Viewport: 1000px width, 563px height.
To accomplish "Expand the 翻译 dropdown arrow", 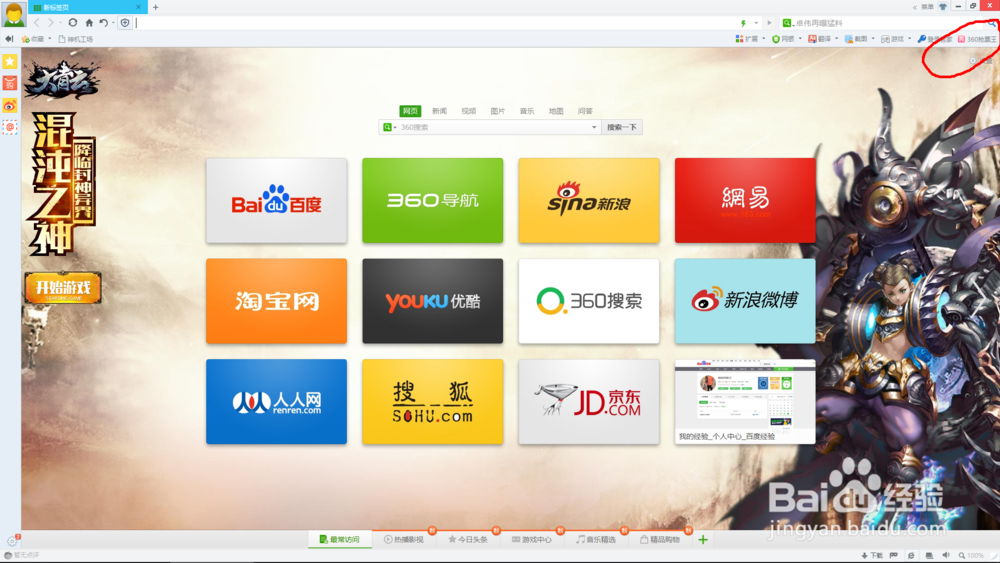I will pos(836,39).
